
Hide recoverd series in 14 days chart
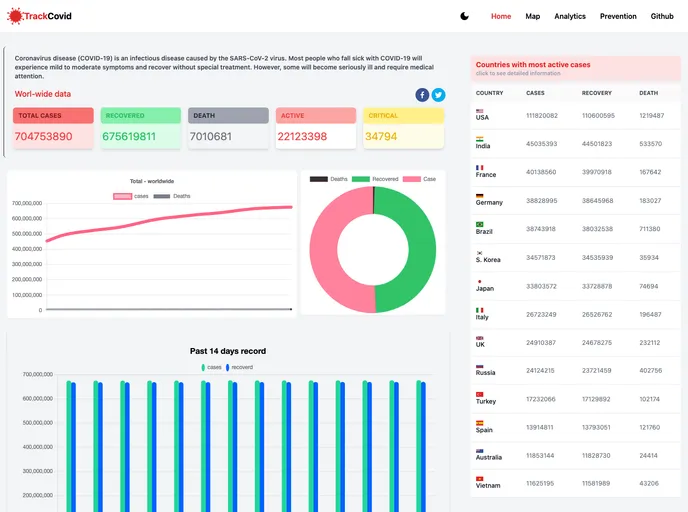[228, 367]
